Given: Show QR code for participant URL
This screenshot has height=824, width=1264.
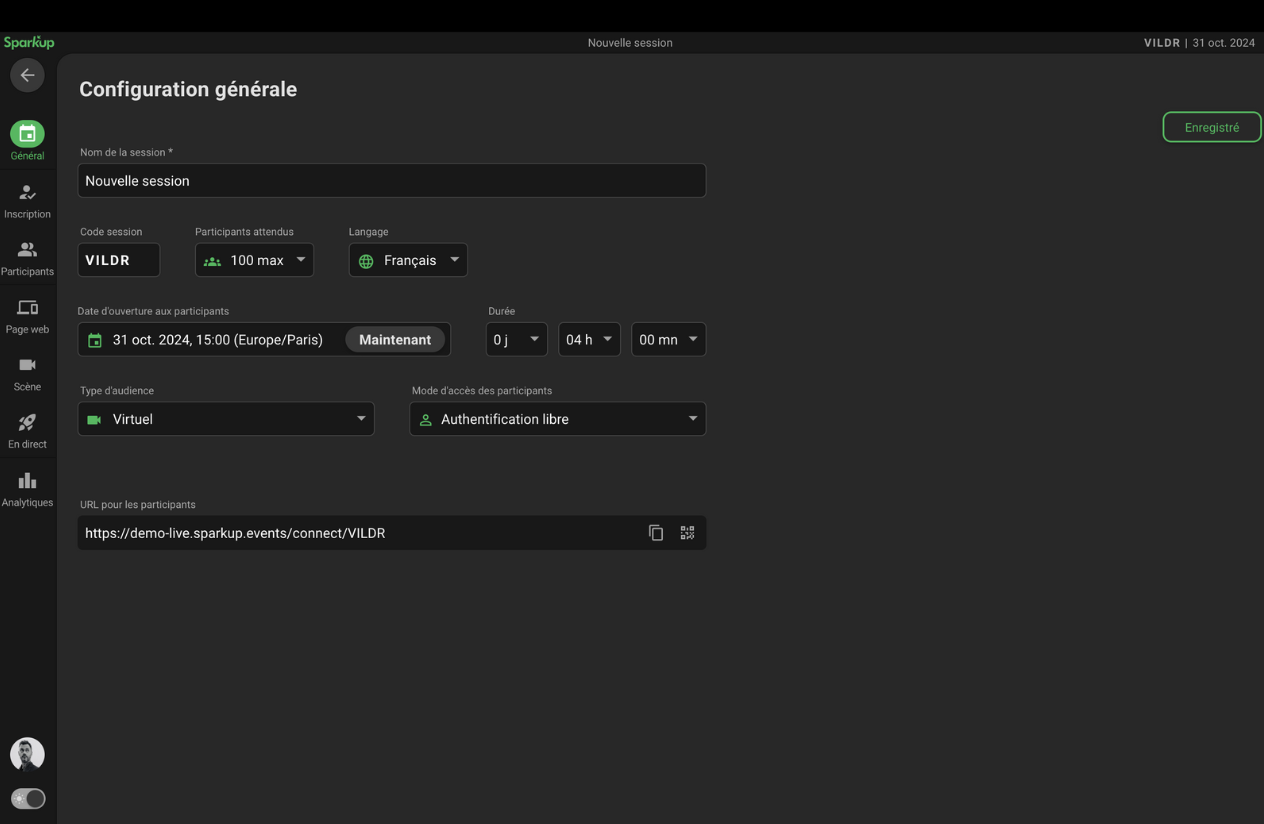Looking at the screenshot, I should point(687,533).
